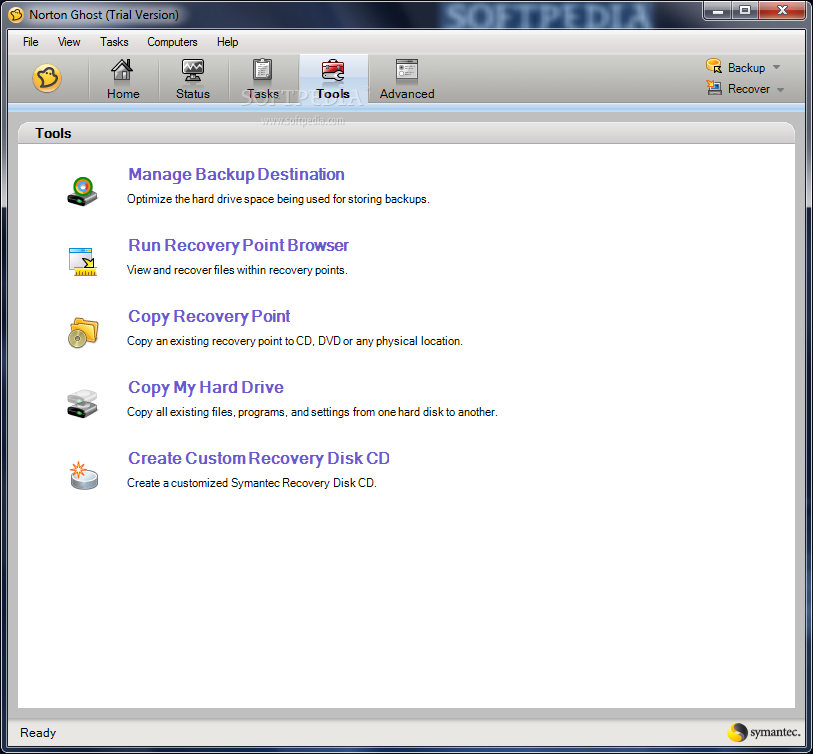Click 'View and recover files within recovery points' text
The image size is (813, 754).
pos(237,270)
